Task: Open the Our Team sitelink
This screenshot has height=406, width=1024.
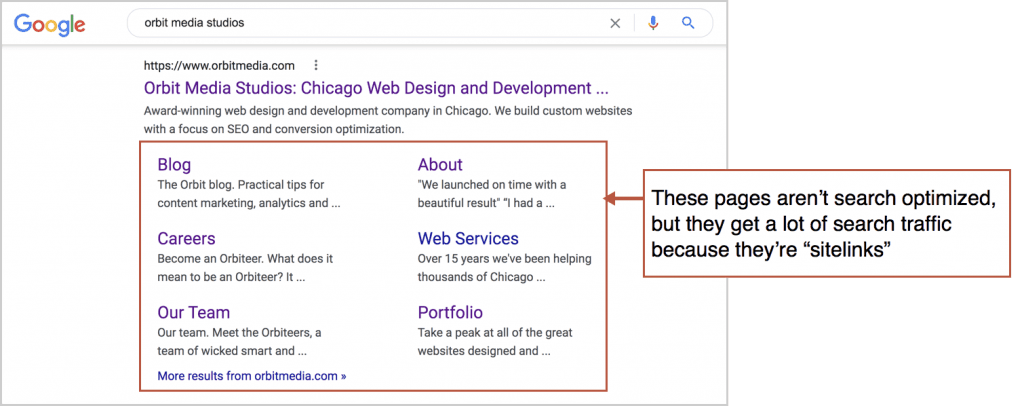Action: click(x=193, y=312)
